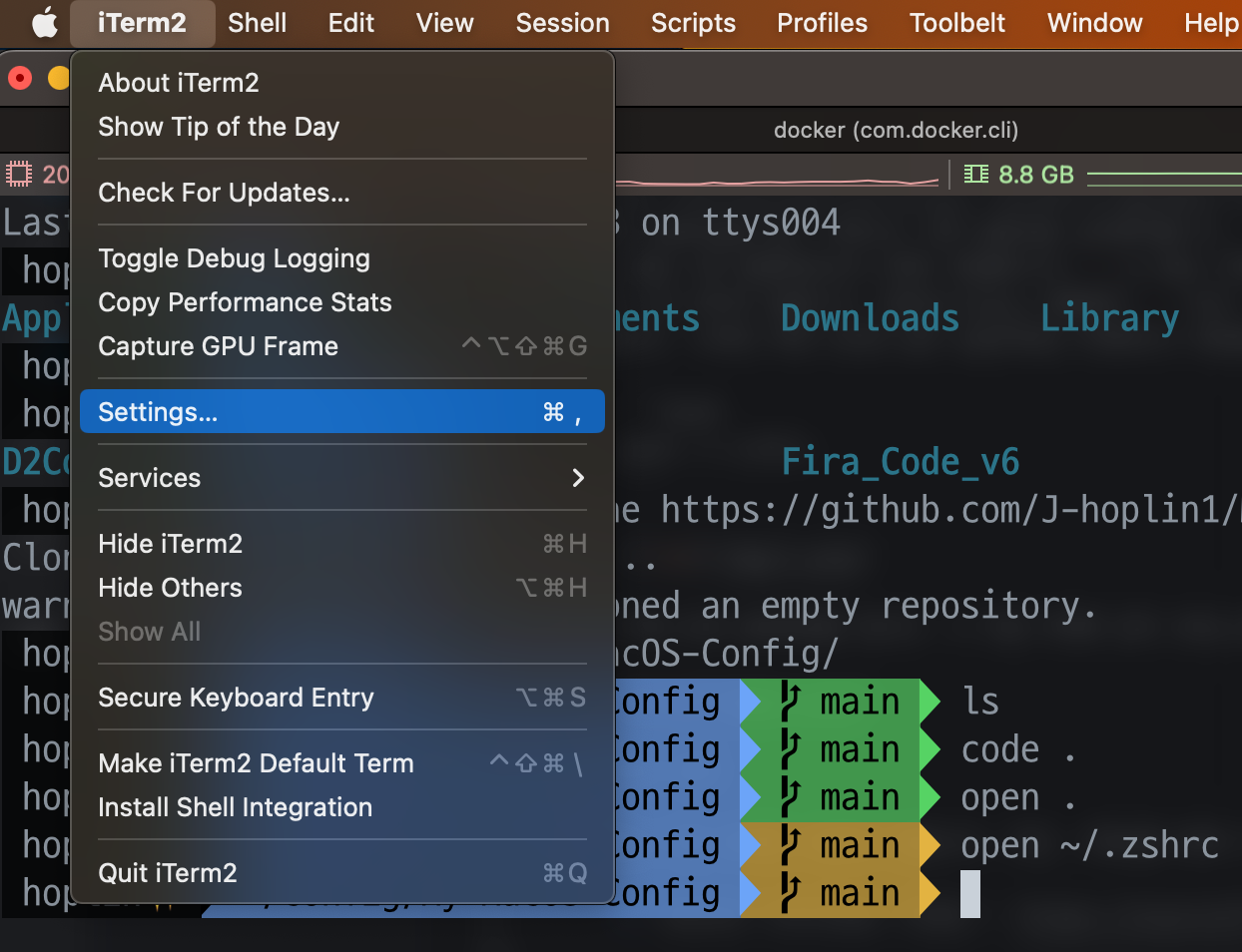
Task: Toggle Secure Keyboard Entry
Action: coord(342,698)
